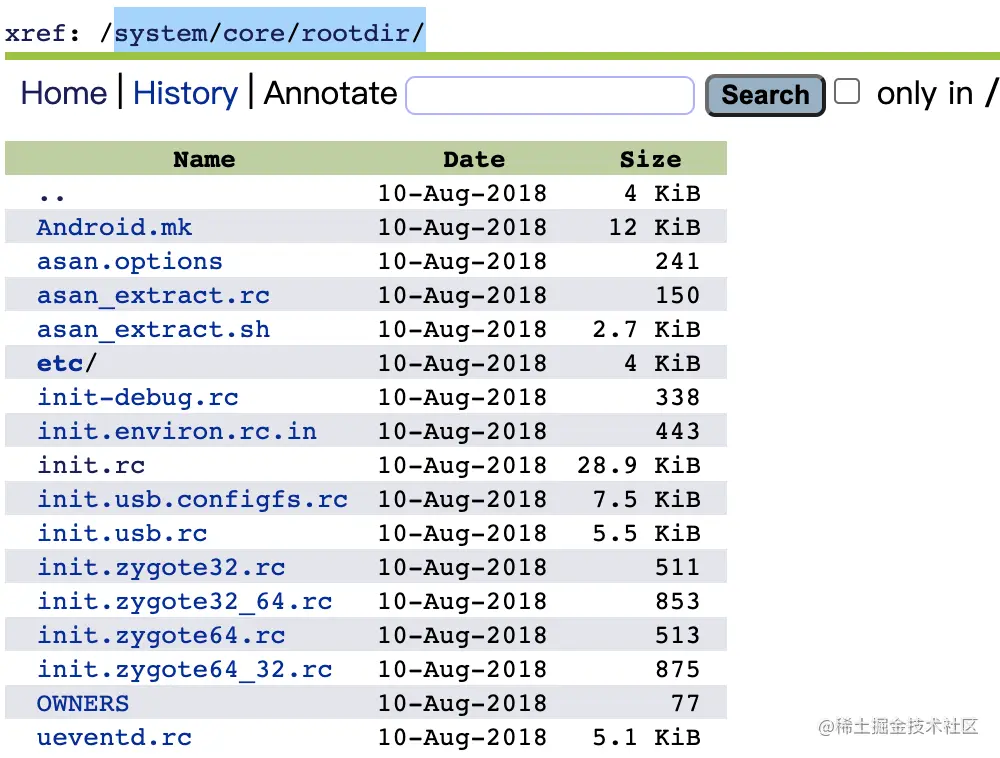Click the 5.1 KiB size of ueventd.rc
This screenshot has width=1000, height=758.
647,738
